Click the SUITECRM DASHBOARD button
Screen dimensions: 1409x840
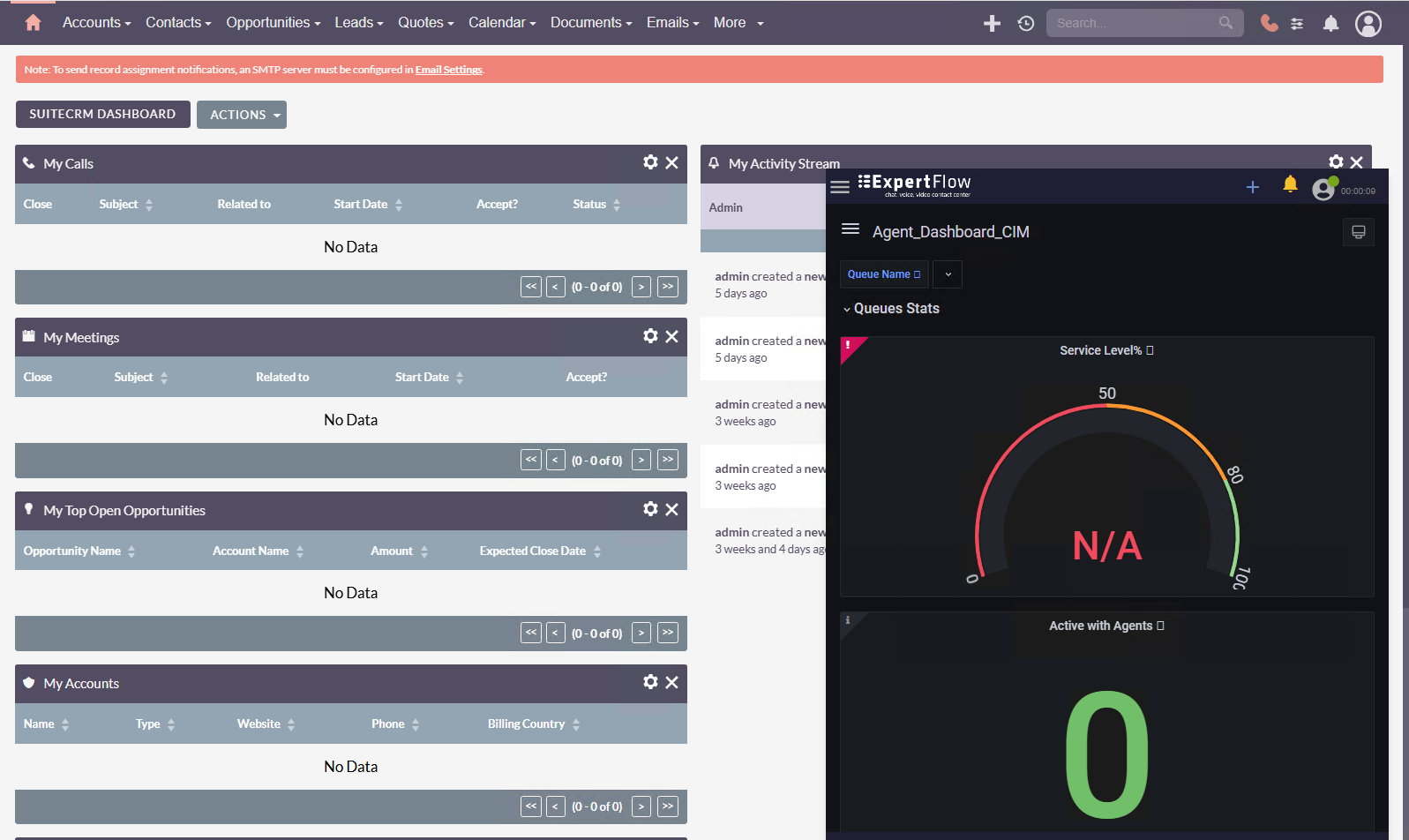point(102,114)
